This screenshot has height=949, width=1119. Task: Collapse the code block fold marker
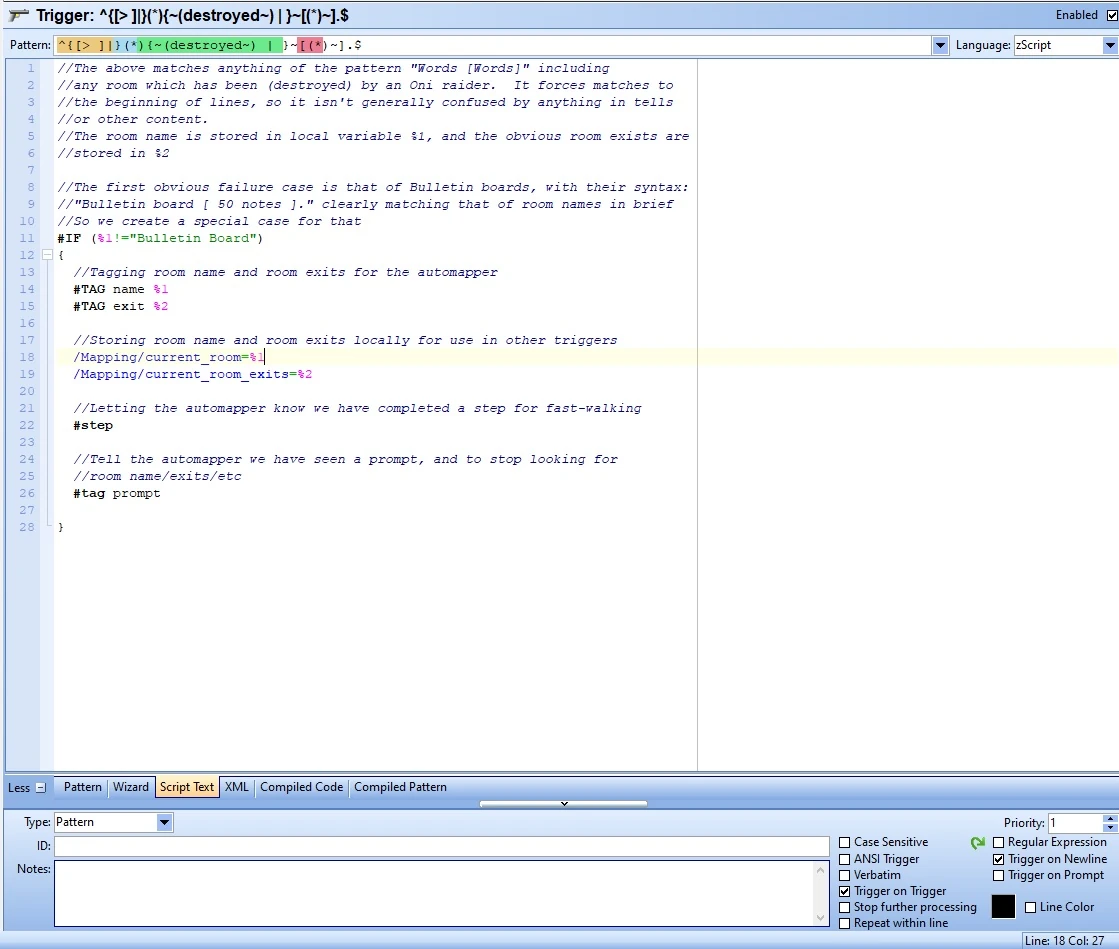click(47, 255)
